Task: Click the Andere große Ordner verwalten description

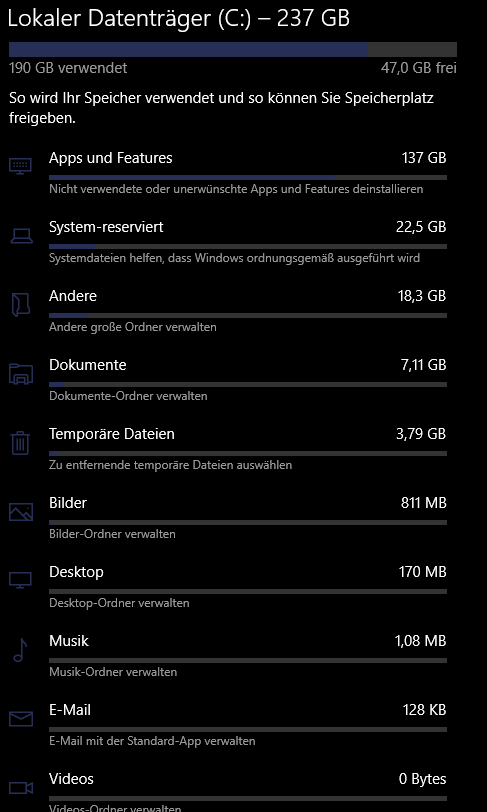Action: (x=133, y=327)
